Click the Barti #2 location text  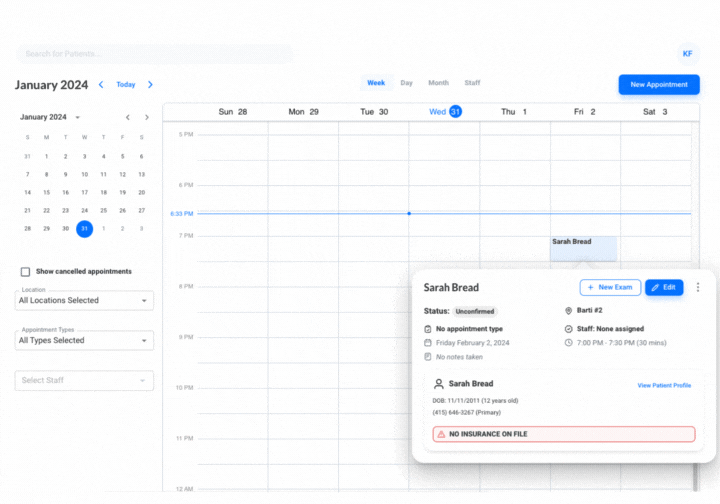tap(589, 311)
